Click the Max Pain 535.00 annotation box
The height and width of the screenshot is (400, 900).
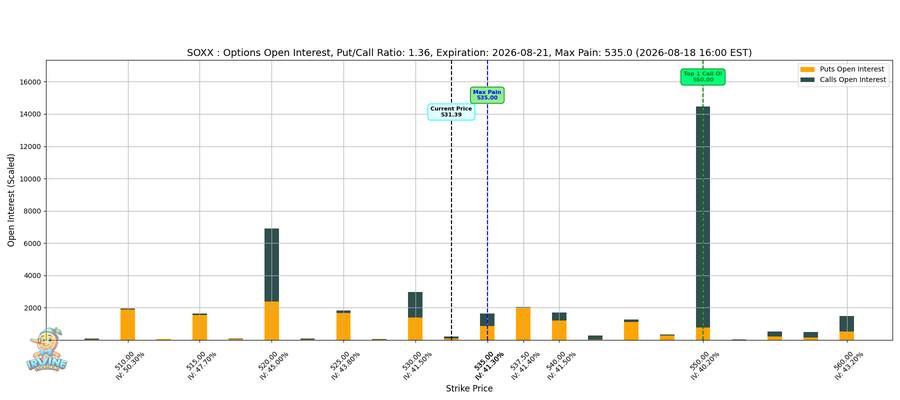click(x=487, y=95)
